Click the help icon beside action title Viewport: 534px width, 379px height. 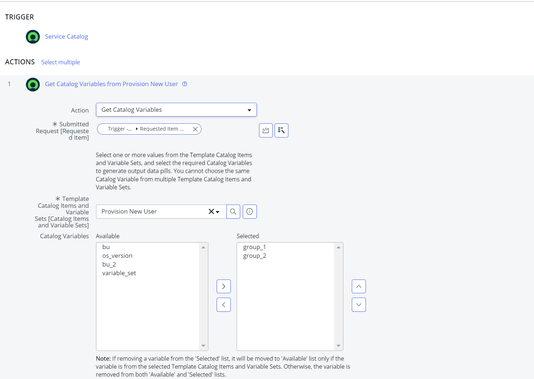click(x=185, y=84)
